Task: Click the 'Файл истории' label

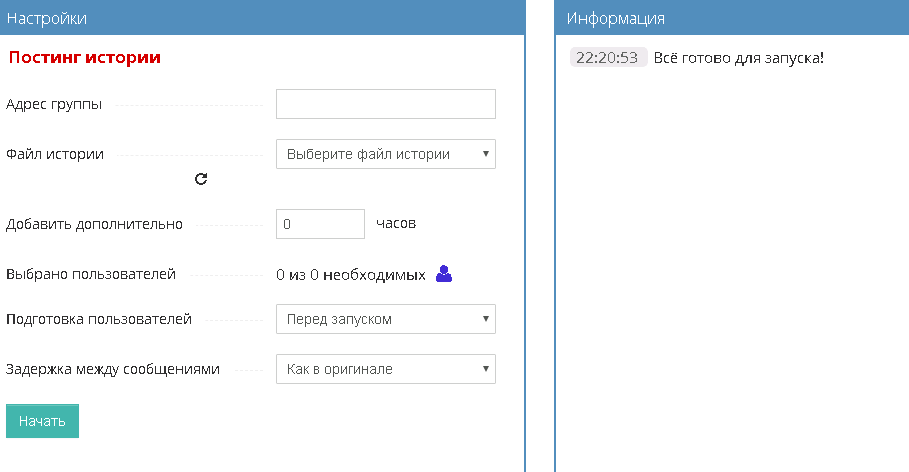Action: click(55, 154)
